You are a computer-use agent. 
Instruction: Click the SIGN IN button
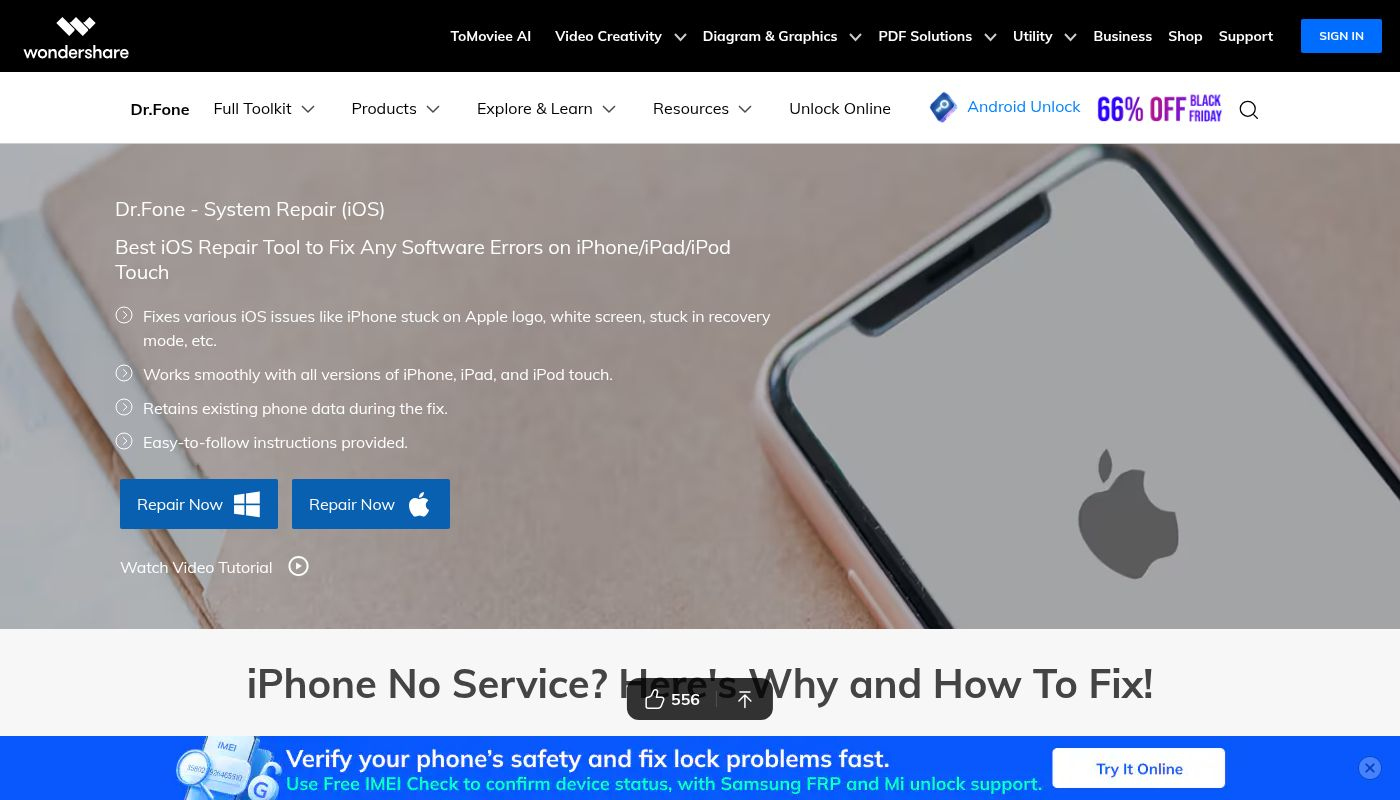click(x=1341, y=36)
